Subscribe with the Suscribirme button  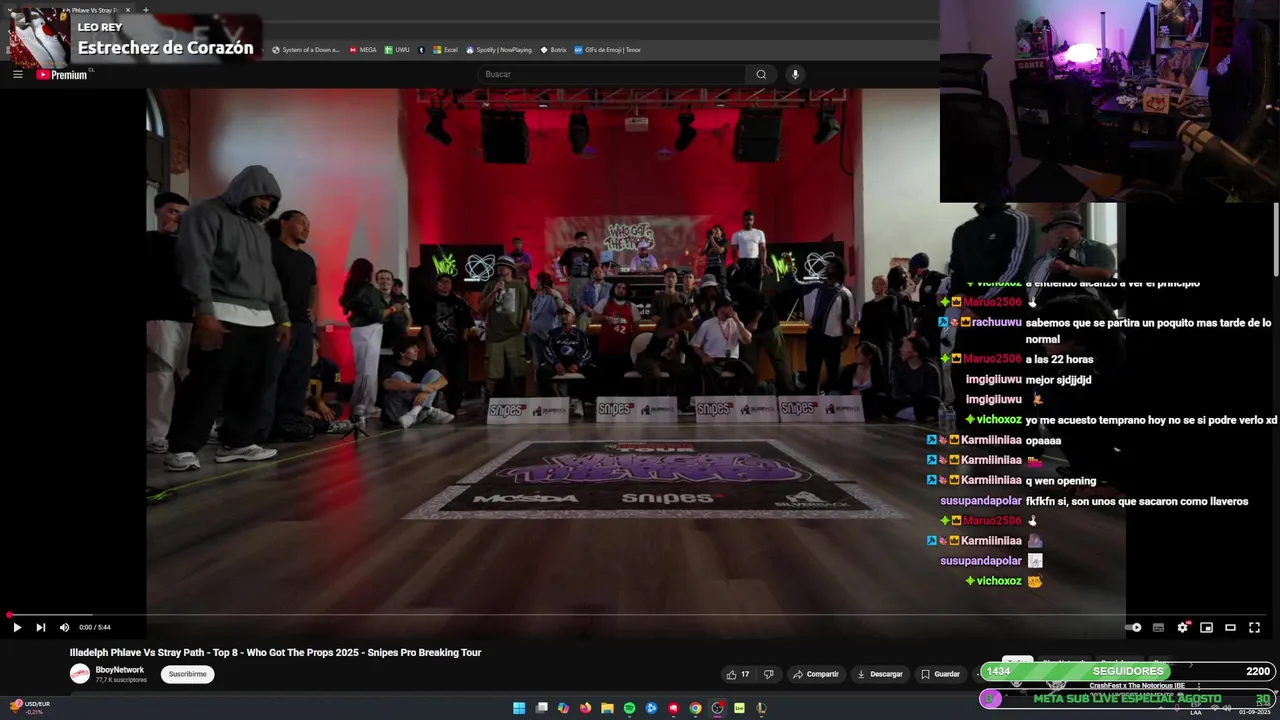click(x=187, y=674)
